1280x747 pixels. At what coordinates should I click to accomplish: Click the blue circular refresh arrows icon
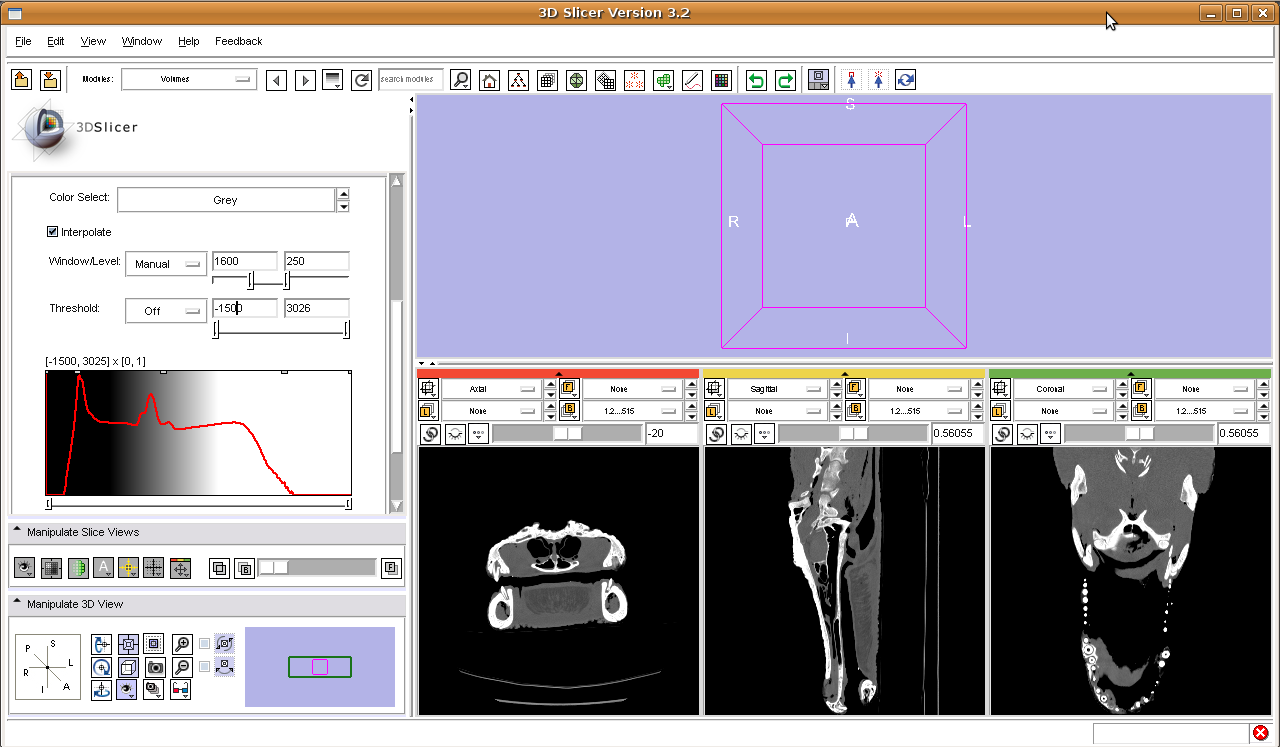pos(906,80)
